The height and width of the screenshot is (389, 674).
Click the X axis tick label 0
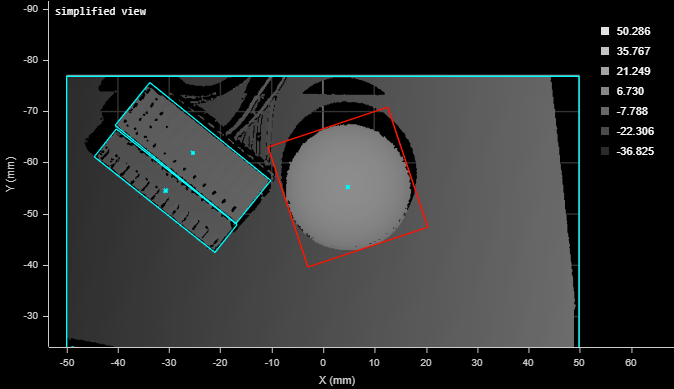click(323, 363)
